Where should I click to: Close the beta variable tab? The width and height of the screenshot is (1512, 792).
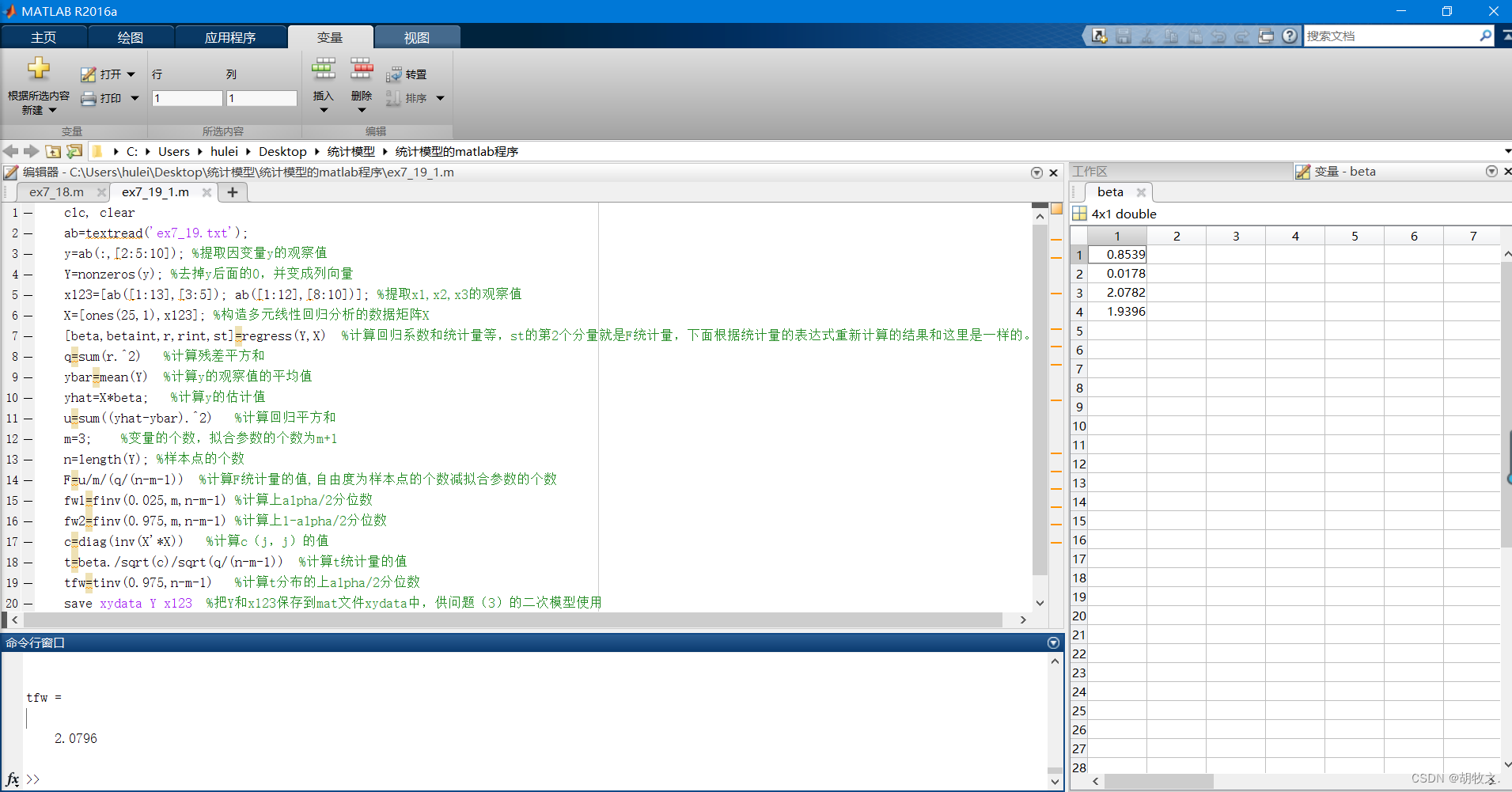click(x=1141, y=192)
